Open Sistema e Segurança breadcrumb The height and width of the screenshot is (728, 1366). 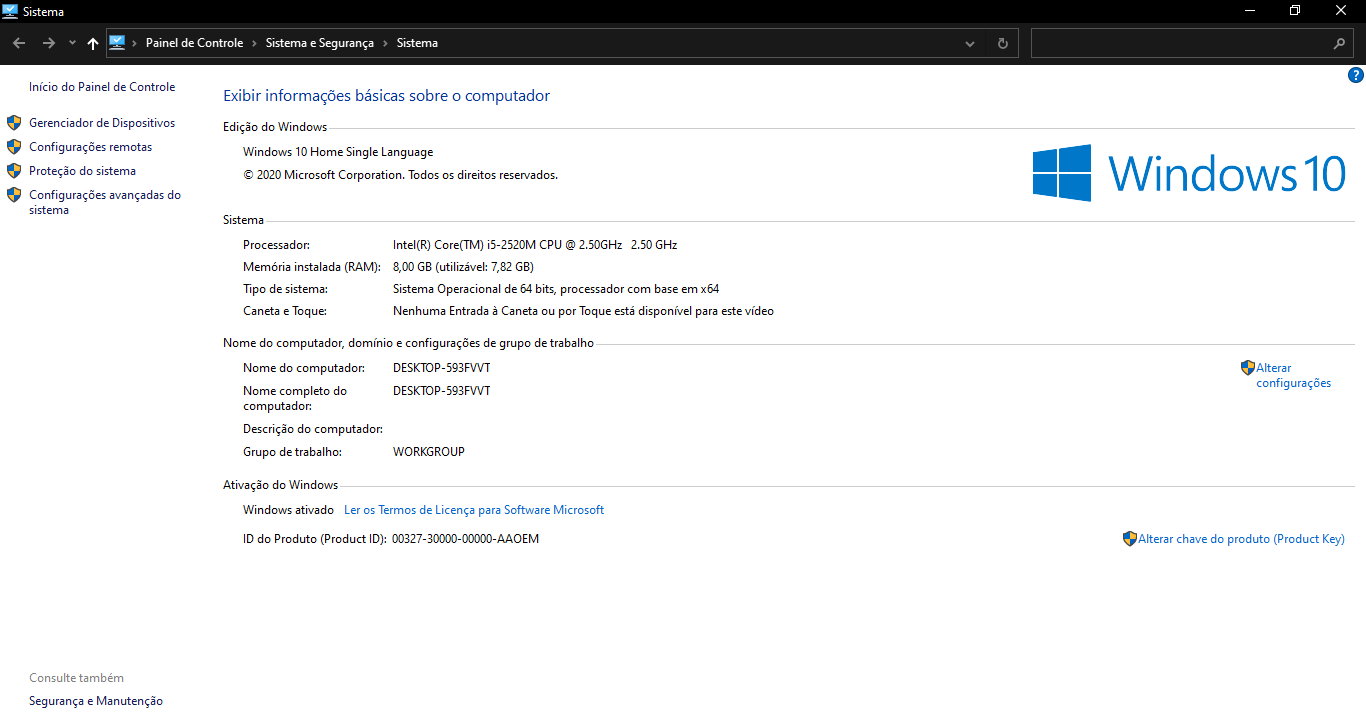319,43
